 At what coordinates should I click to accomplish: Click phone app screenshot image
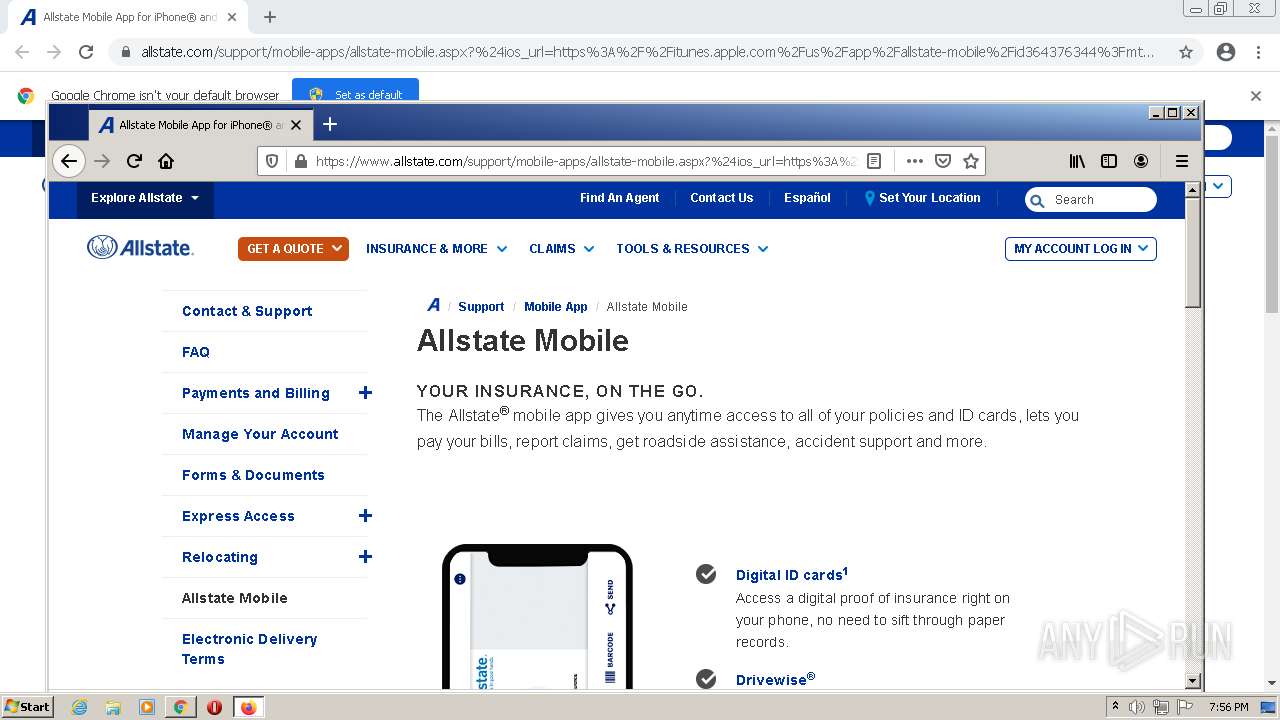(x=538, y=617)
